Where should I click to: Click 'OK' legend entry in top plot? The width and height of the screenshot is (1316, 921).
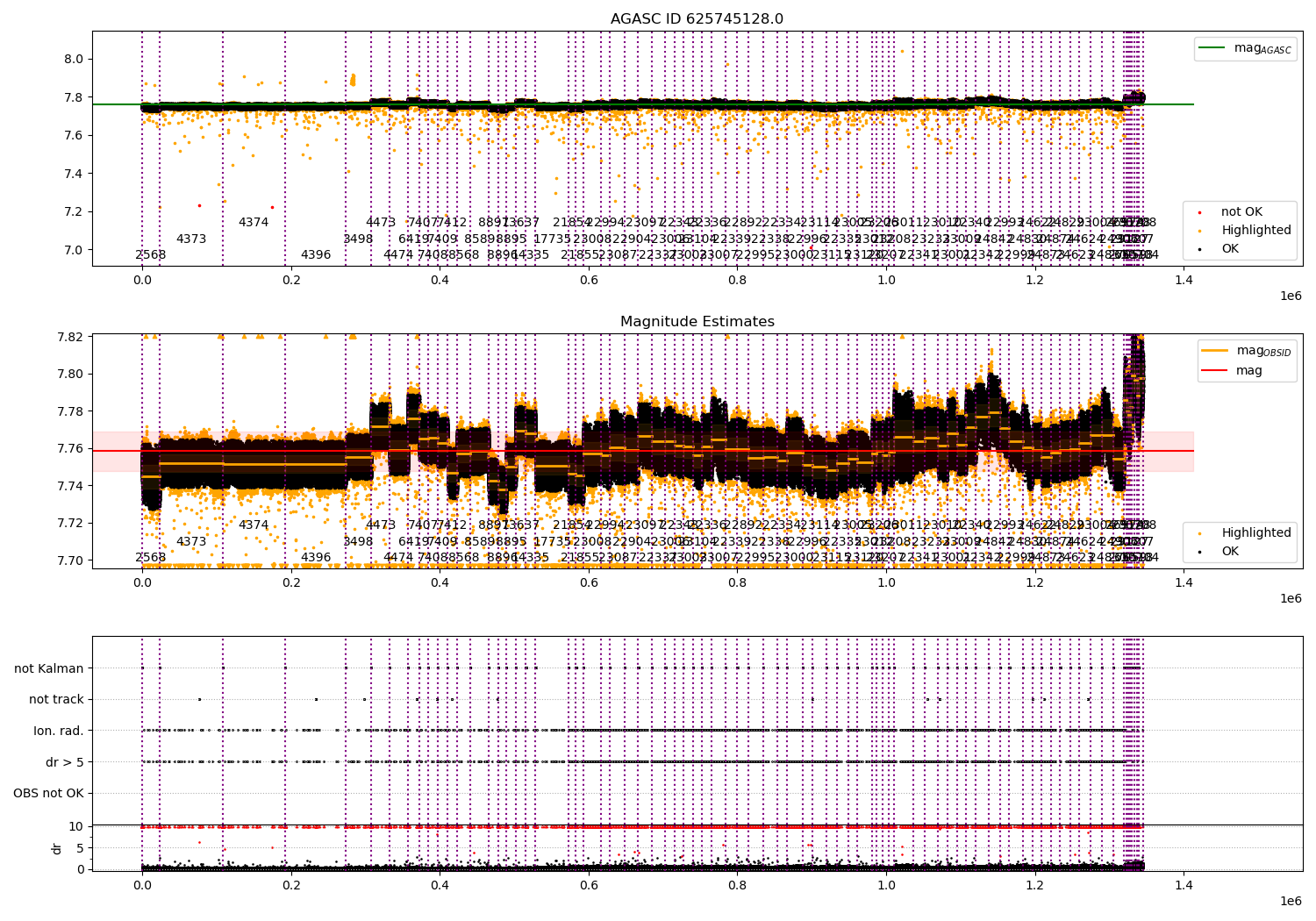[1230, 249]
